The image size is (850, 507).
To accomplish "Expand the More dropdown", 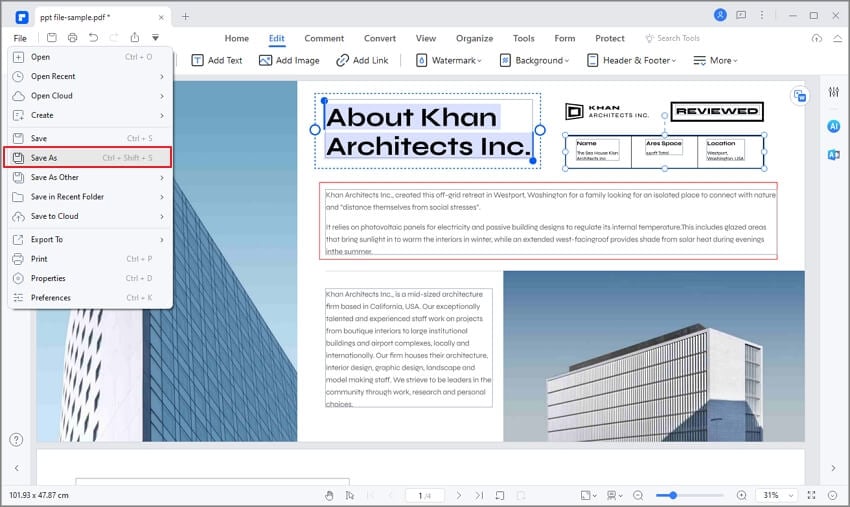I will click(716, 60).
